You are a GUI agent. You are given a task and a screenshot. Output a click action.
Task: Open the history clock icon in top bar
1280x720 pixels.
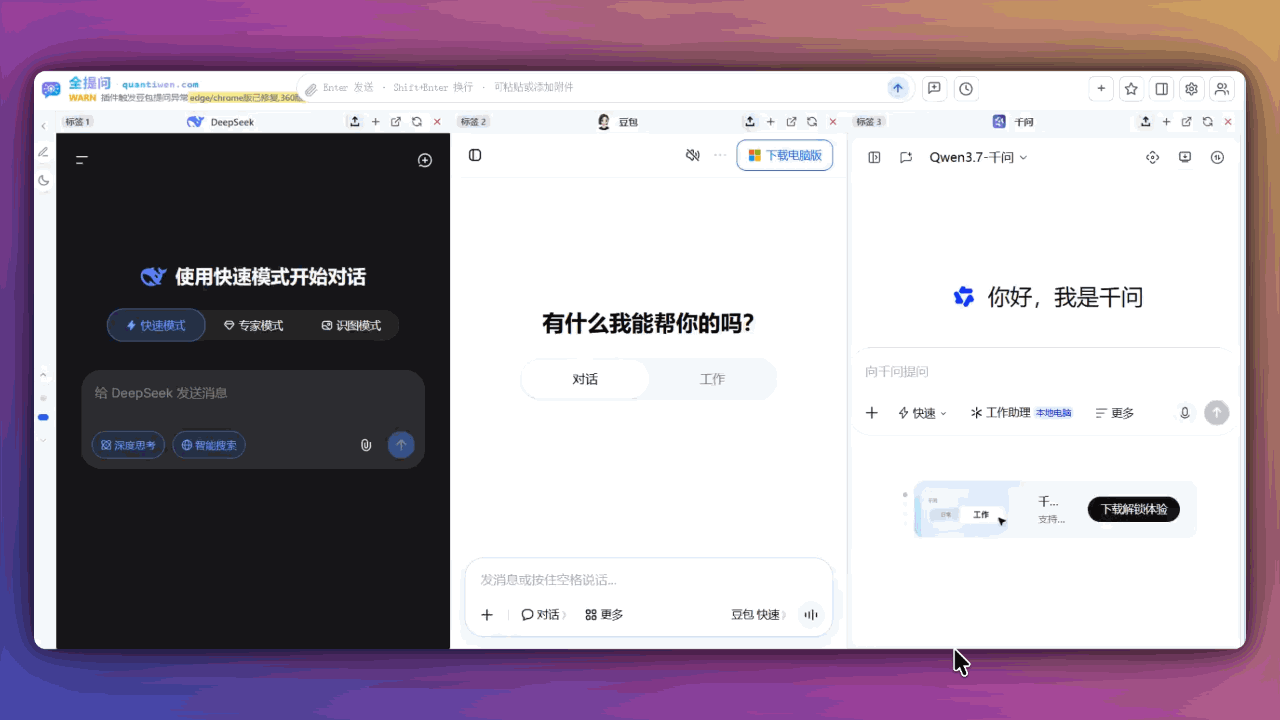[x=966, y=88]
